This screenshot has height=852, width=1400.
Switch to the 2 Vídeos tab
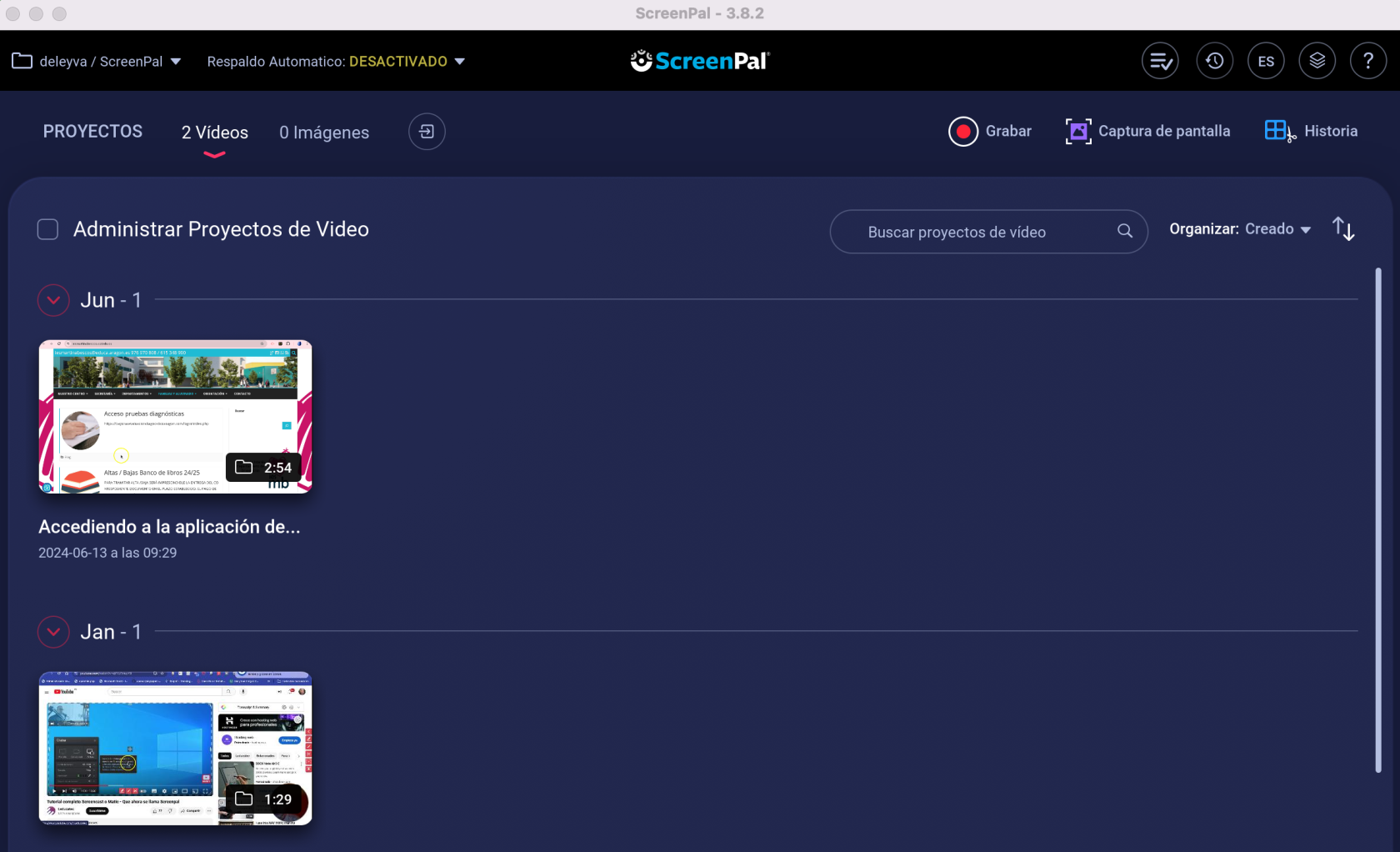215,133
